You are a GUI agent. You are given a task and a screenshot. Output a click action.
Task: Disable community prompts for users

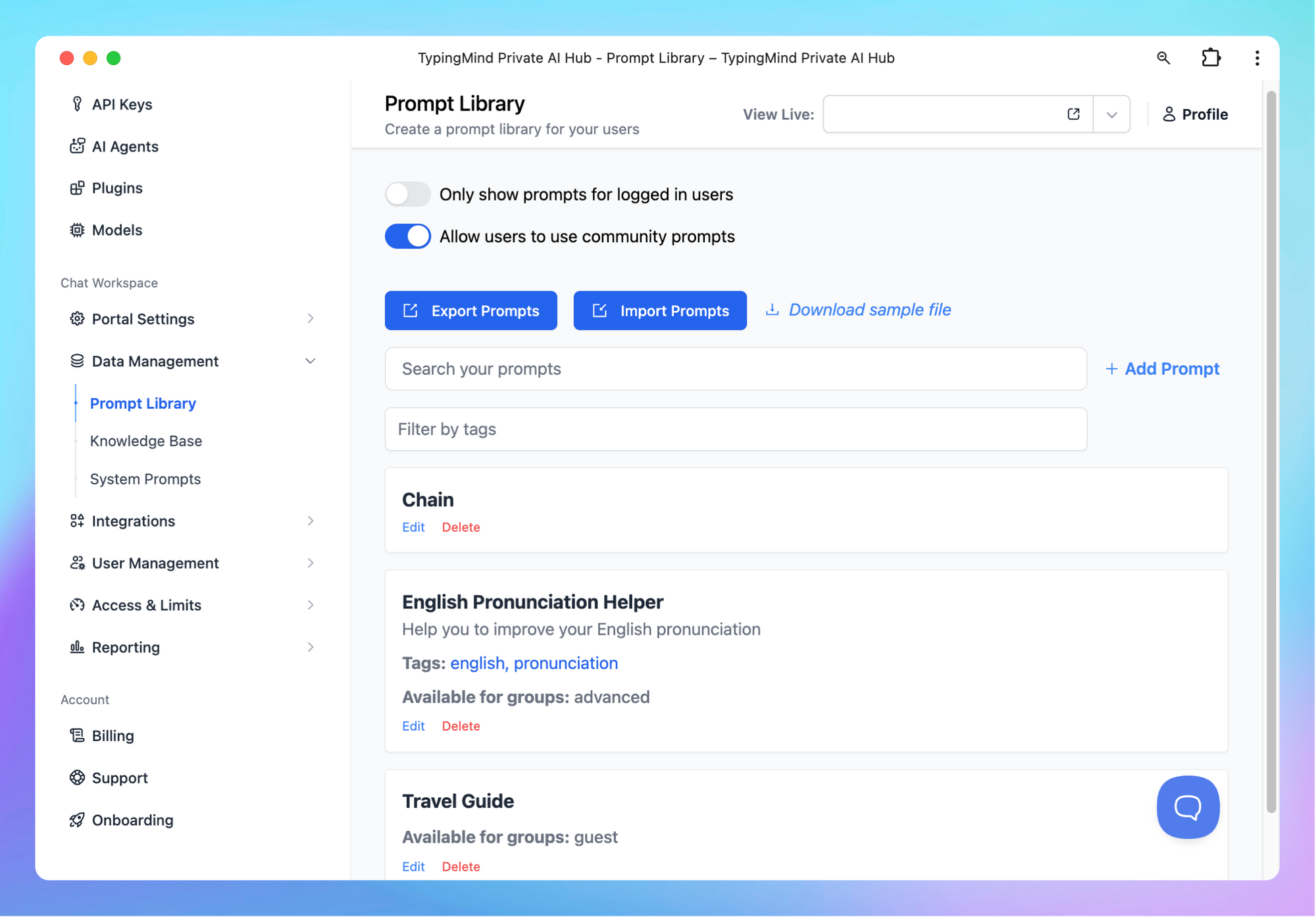click(x=407, y=236)
